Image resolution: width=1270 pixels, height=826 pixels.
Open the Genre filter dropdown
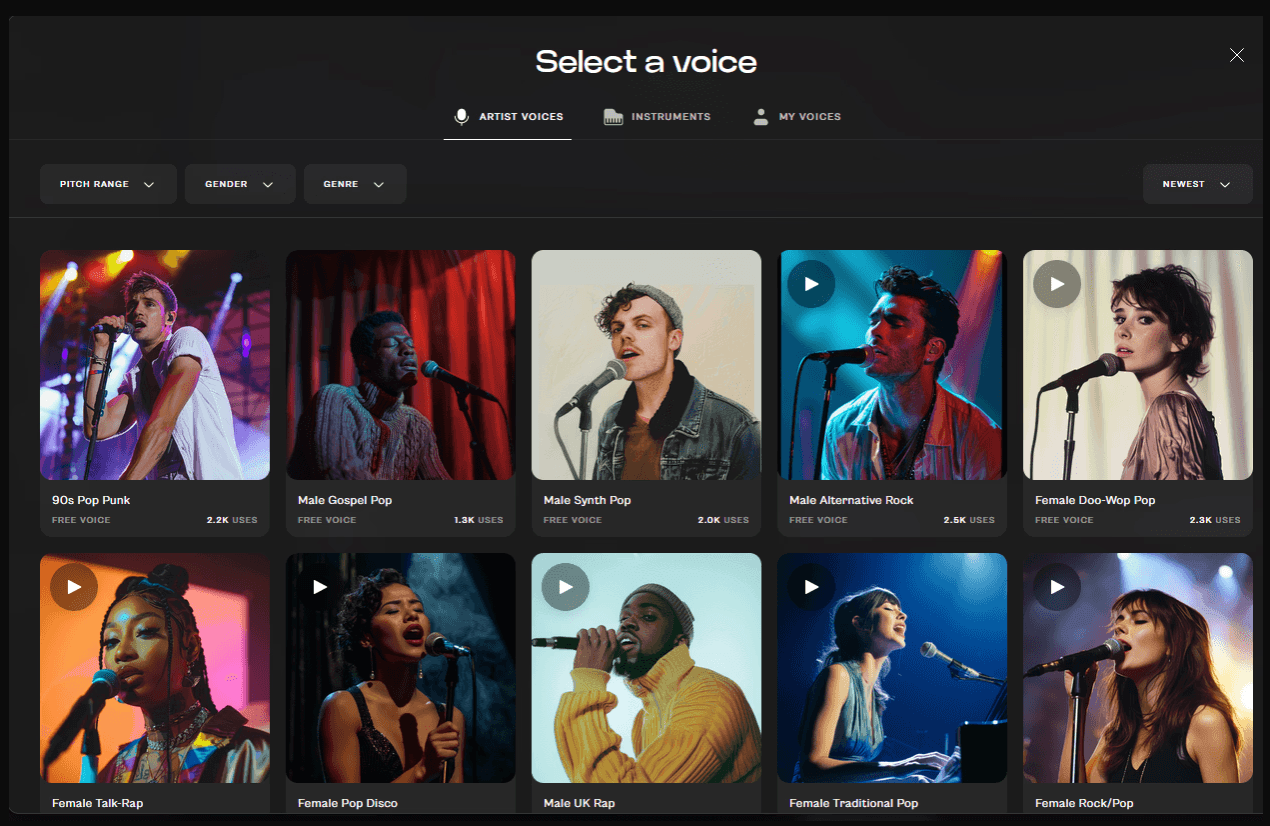(x=355, y=184)
